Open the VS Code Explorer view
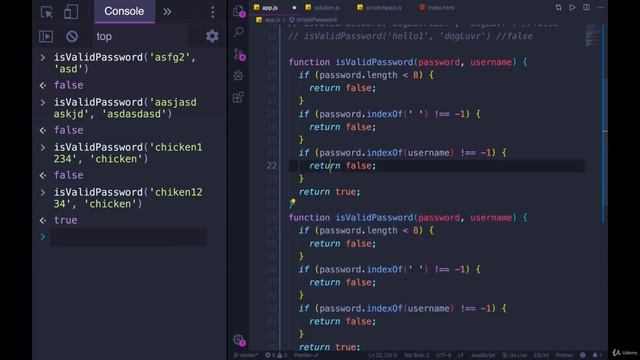Image resolution: width=640 pixels, height=360 pixels. 238,11
